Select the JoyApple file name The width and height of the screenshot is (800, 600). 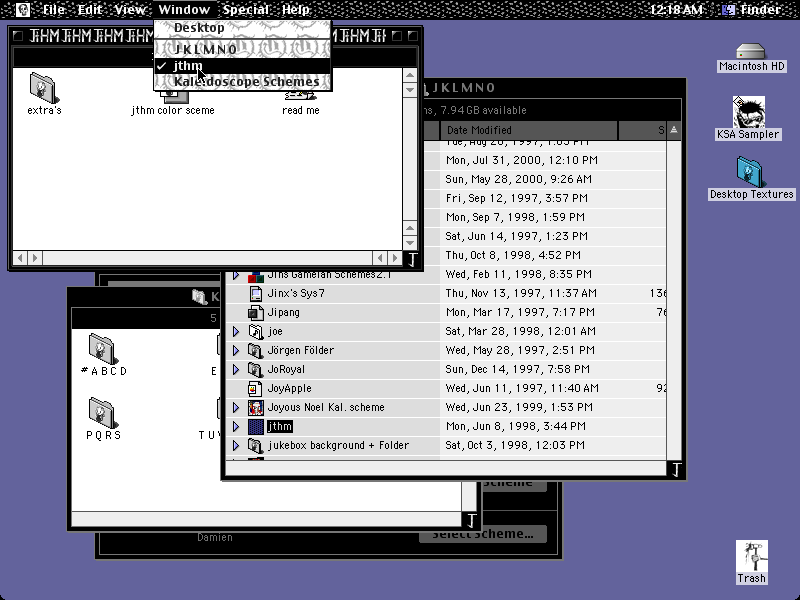(289, 388)
